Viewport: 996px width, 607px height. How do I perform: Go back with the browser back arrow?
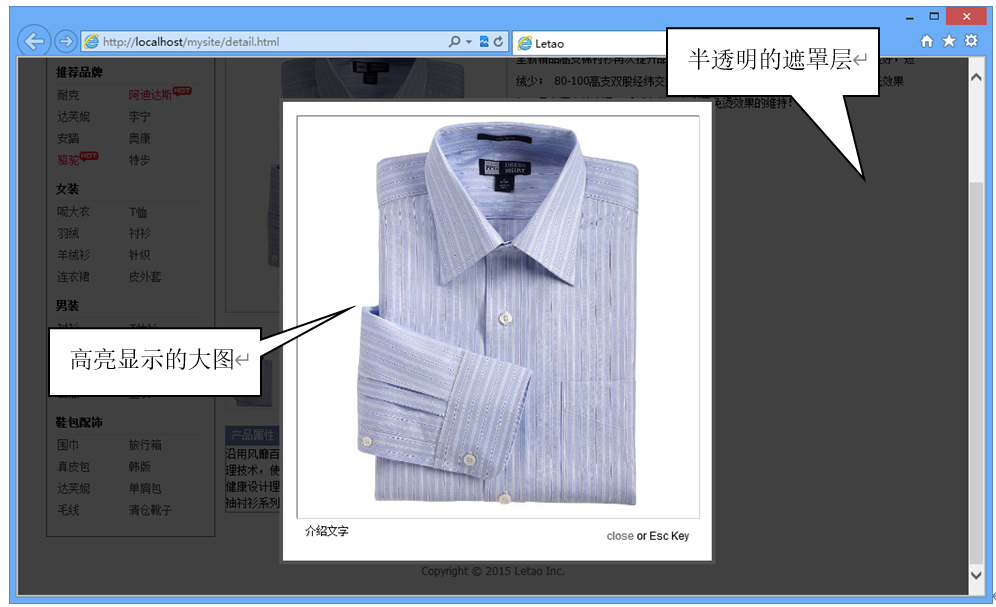[34, 42]
